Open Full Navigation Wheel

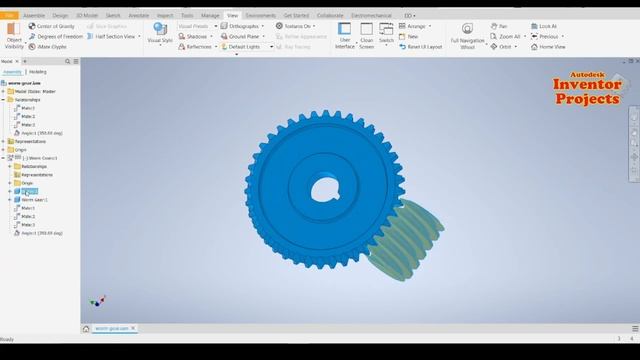tap(467, 36)
